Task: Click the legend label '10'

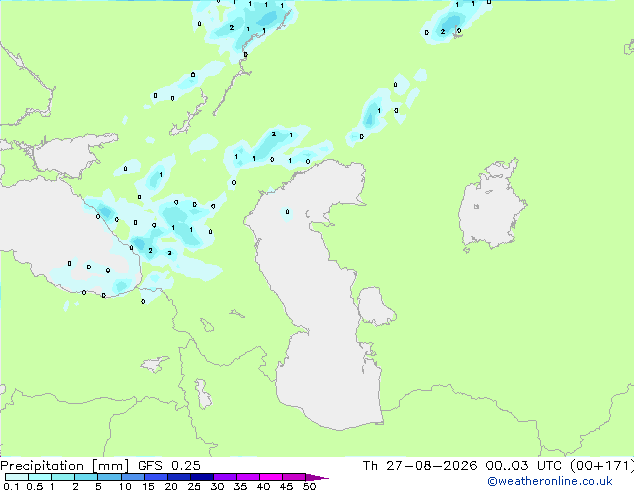Action: (x=125, y=486)
